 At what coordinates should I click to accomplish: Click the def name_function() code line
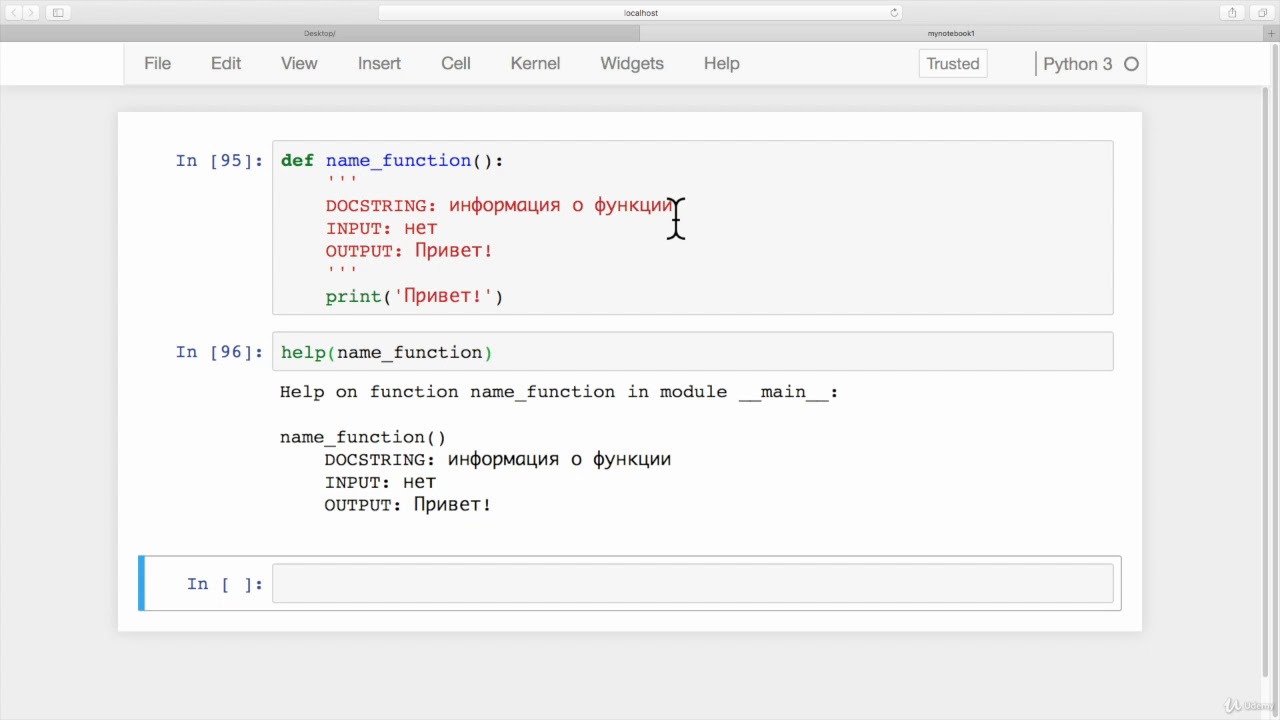pyautogui.click(x=392, y=160)
